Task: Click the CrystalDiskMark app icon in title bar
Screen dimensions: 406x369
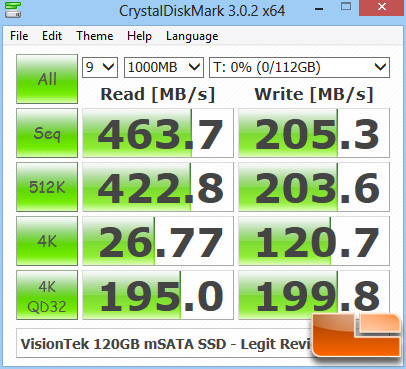Action: [13, 10]
